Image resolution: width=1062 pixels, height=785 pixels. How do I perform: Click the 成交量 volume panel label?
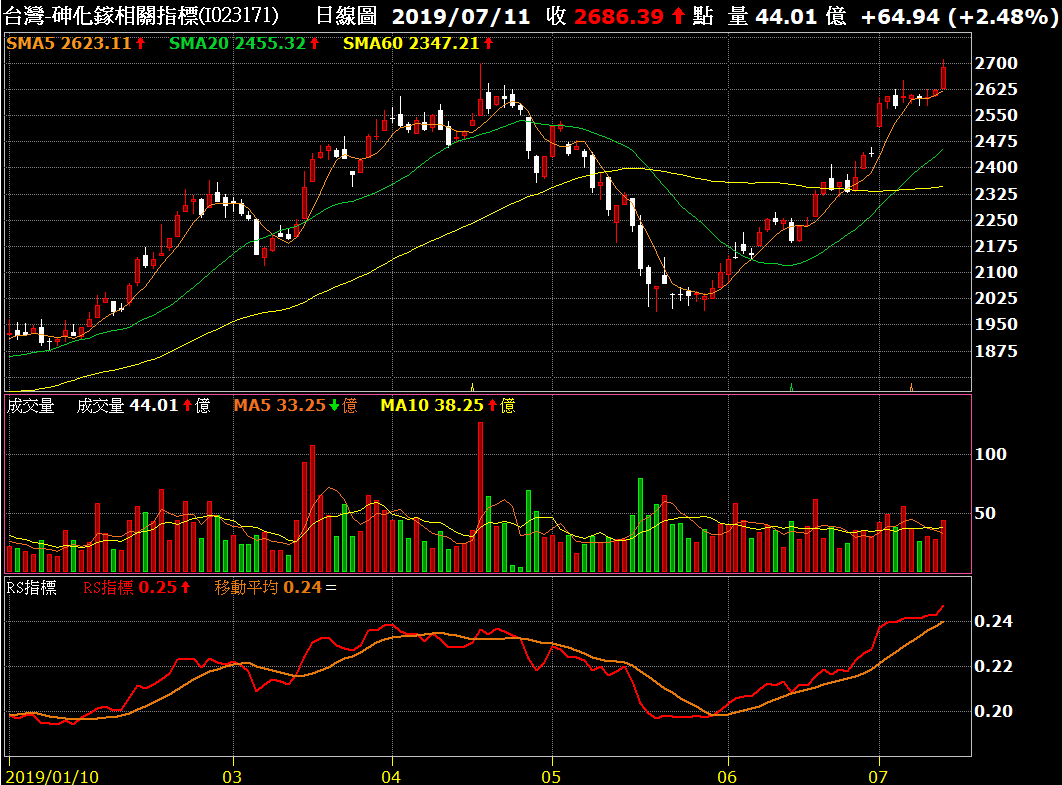[x=30, y=406]
